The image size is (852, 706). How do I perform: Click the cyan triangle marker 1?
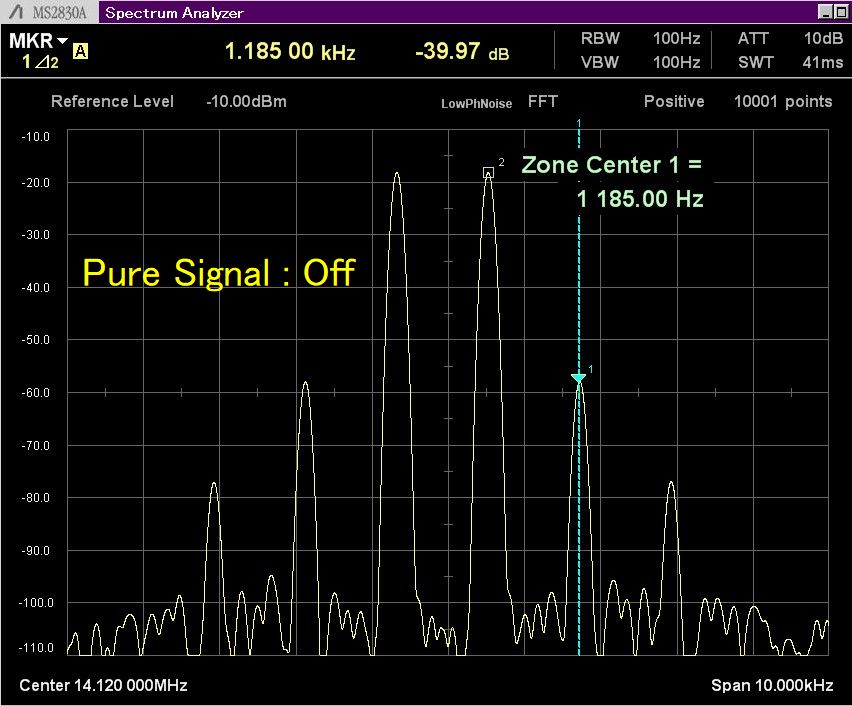tap(579, 378)
